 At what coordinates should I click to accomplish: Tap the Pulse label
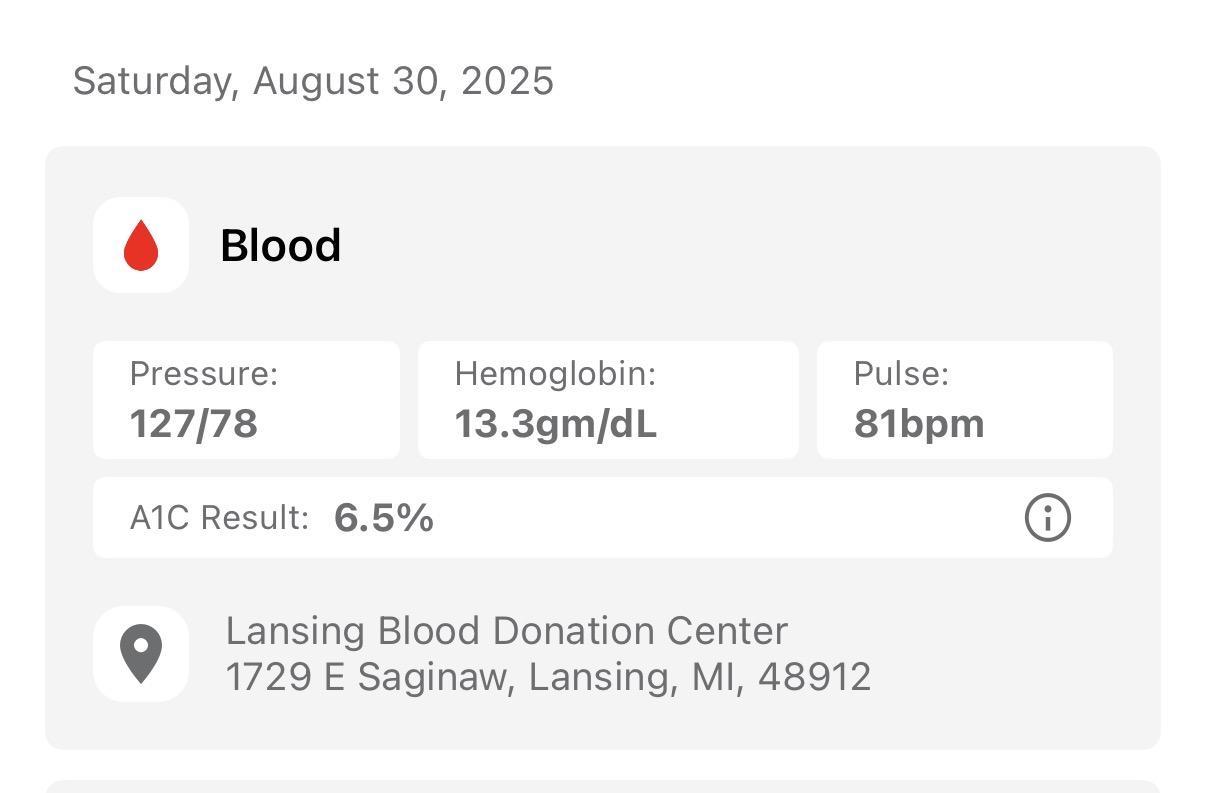[901, 374]
